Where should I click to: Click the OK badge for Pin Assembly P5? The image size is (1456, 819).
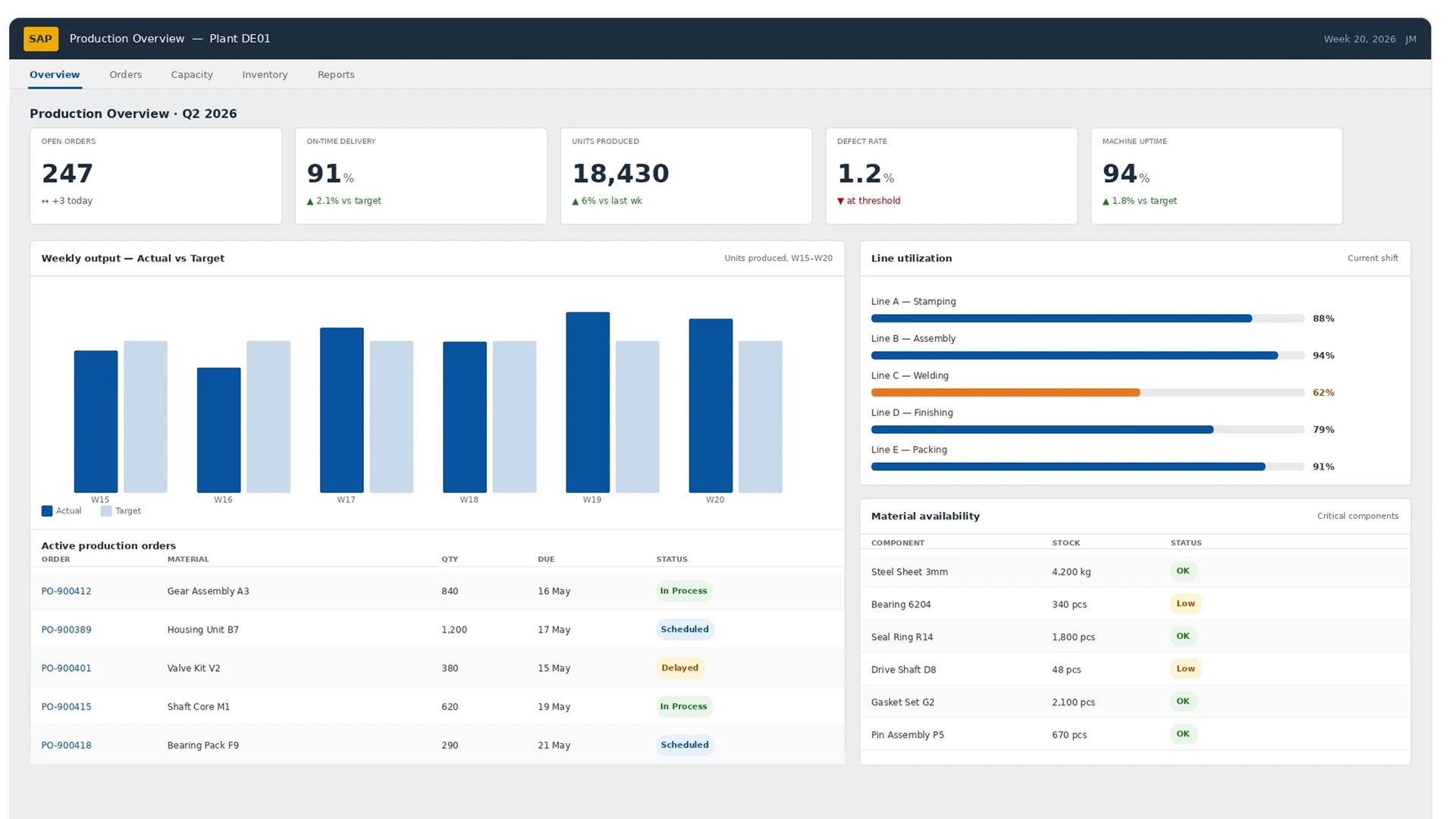click(x=1183, y=734)
